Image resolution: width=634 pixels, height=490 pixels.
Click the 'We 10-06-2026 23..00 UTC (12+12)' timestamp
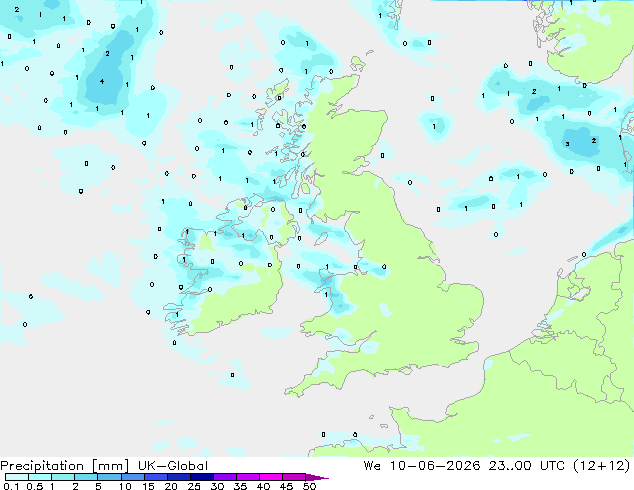point(497,466)
